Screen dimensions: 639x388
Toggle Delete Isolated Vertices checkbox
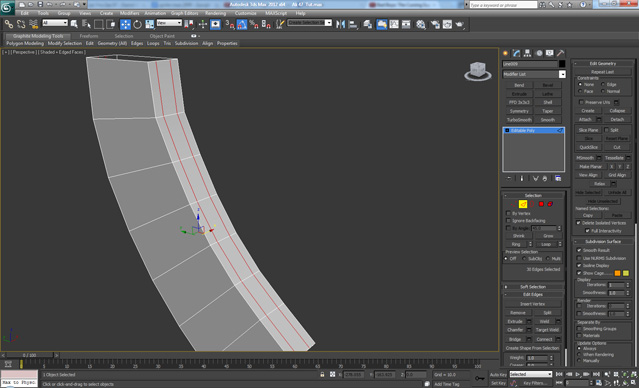pyautogui.click(x=578, y=223)
